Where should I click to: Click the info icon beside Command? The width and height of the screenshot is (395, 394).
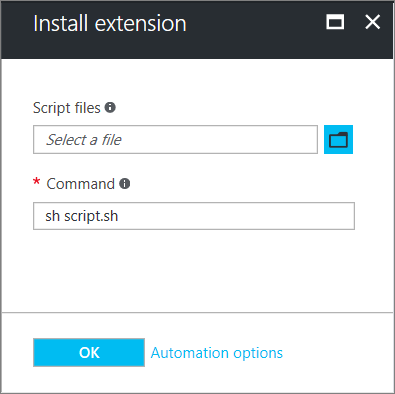tap(125, 183)
